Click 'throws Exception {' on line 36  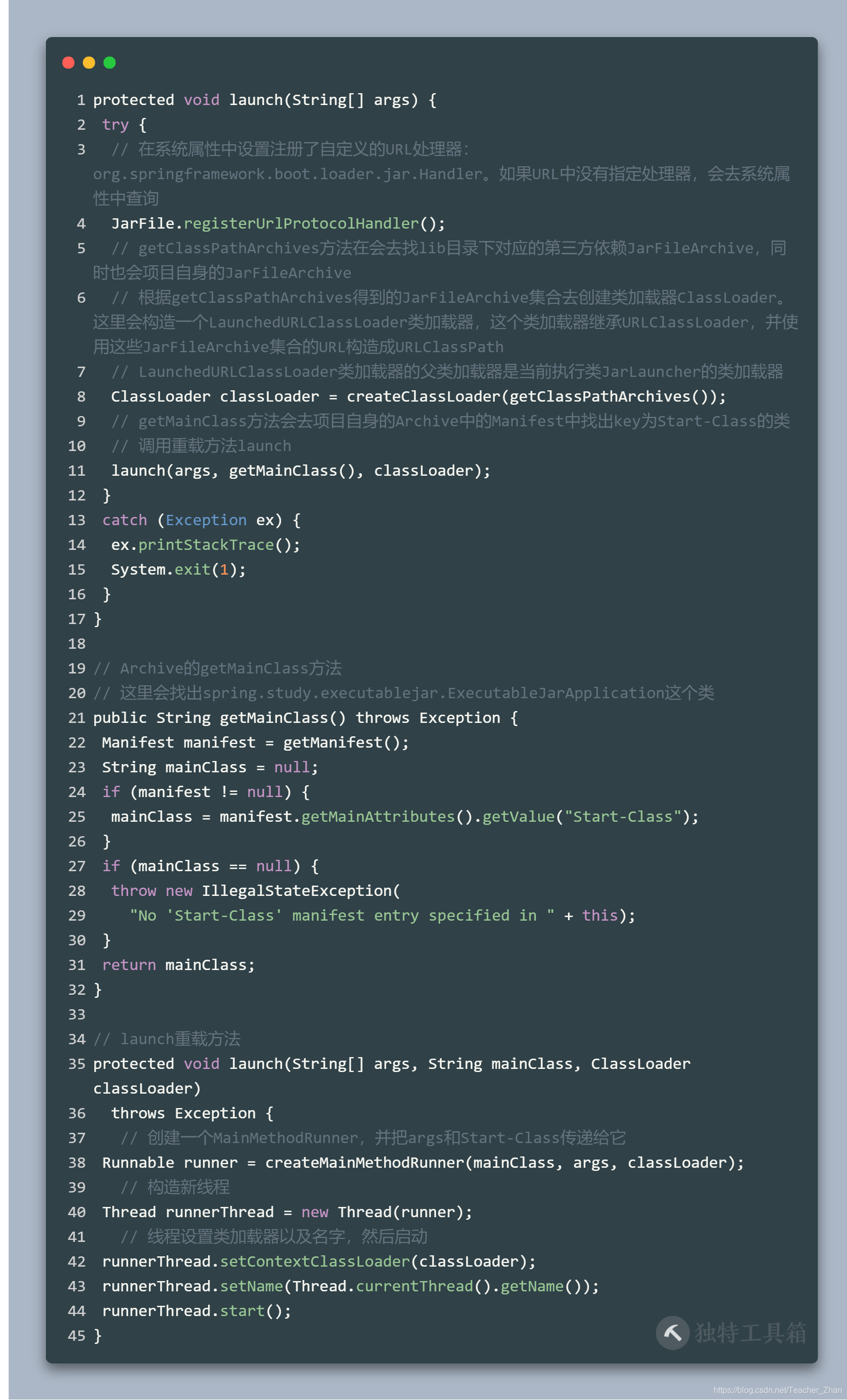pos(192,1113)
